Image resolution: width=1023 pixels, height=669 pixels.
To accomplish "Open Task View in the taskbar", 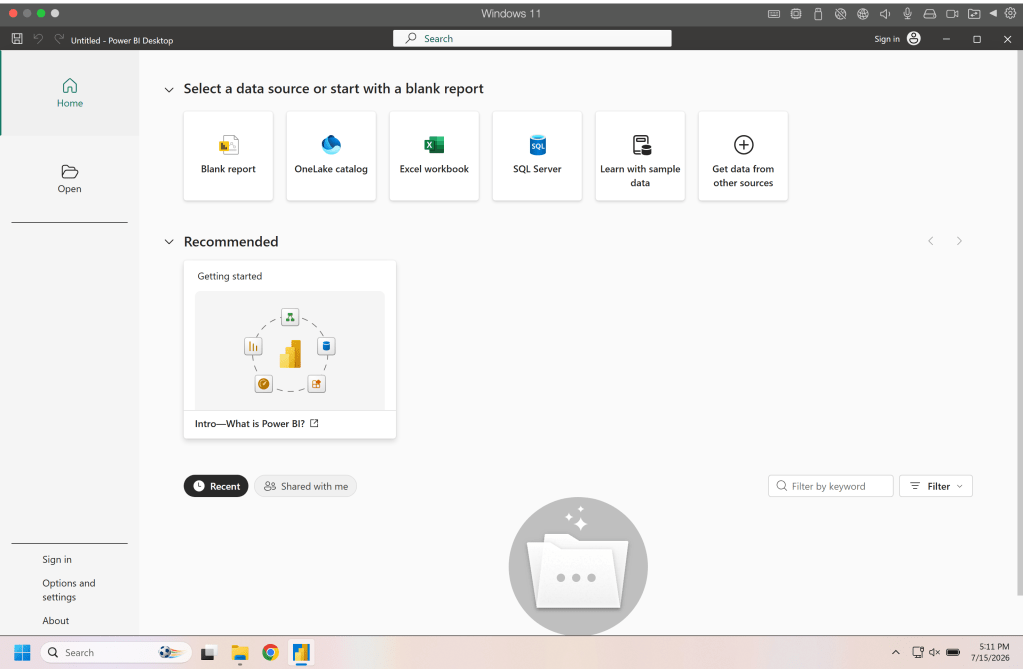I will pyautogui.click(x=208, y=652).
